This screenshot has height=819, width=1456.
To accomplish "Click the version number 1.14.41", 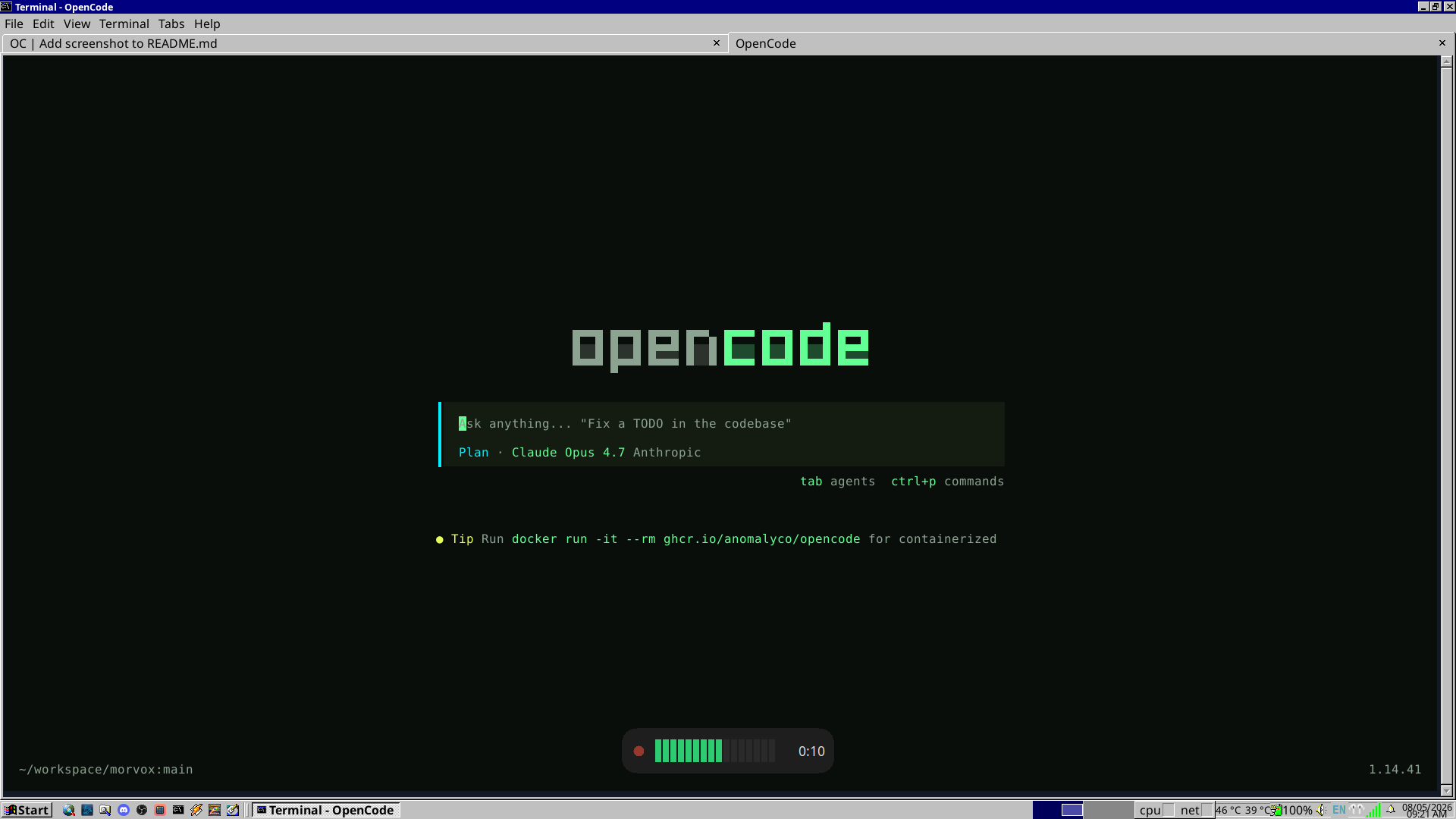I will pos(1395,770).
